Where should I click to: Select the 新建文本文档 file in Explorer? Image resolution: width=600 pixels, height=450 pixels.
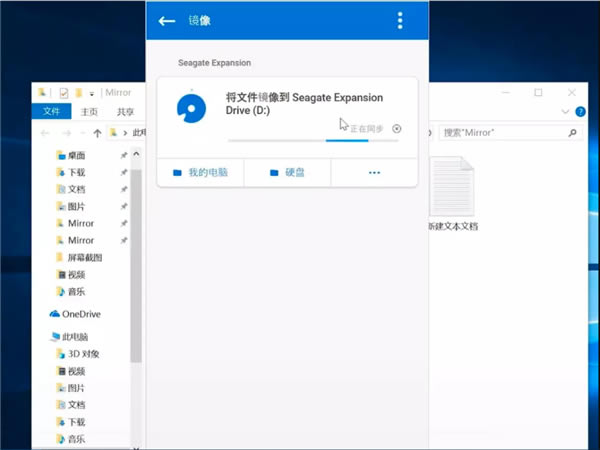pyautogui.click(x=452, y=193)
